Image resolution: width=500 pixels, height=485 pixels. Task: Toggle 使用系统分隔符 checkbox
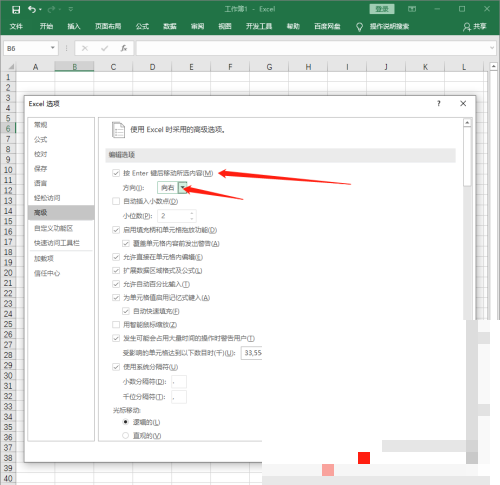116,367
